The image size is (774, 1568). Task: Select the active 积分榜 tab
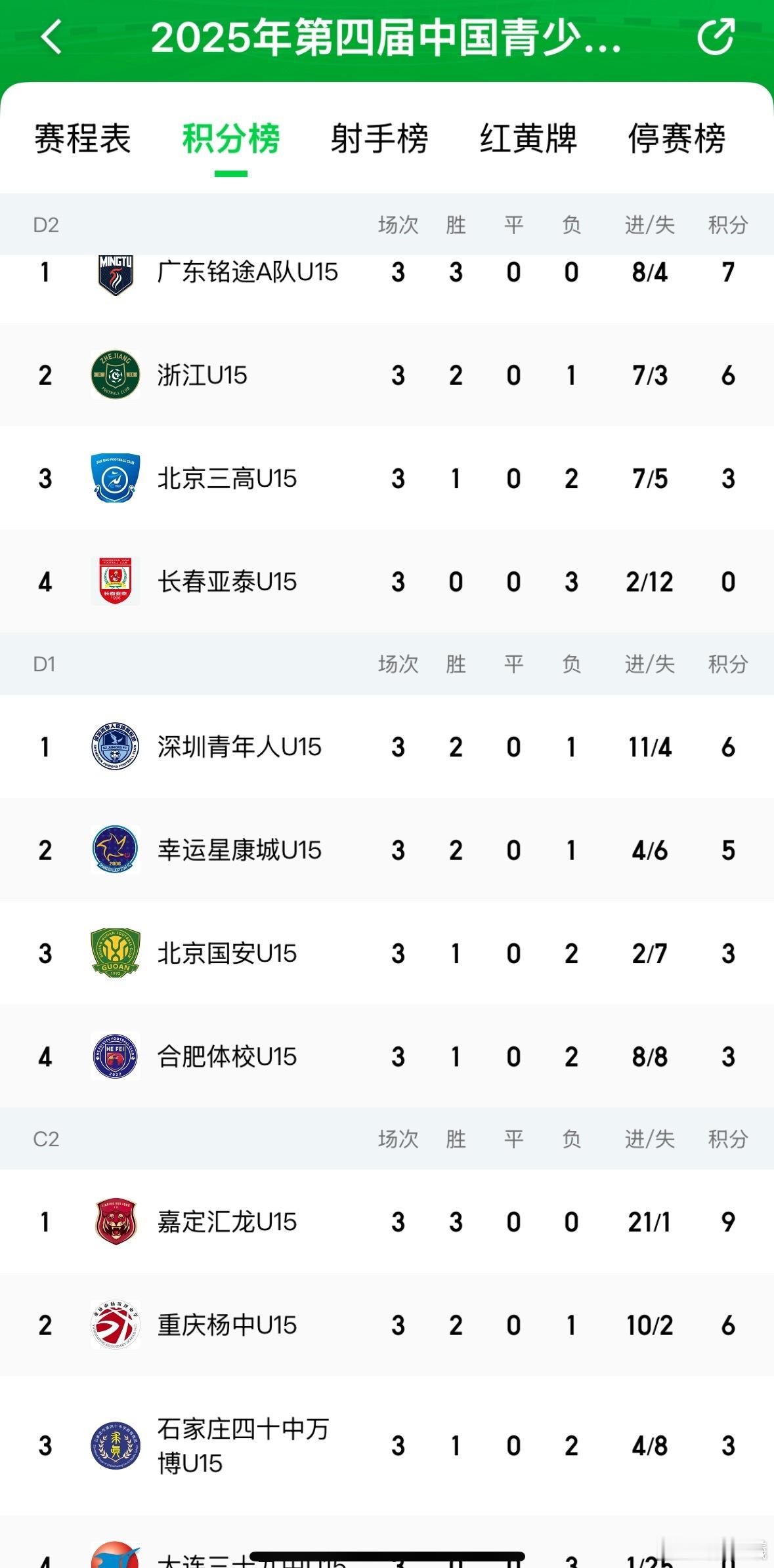click(231, 138)
